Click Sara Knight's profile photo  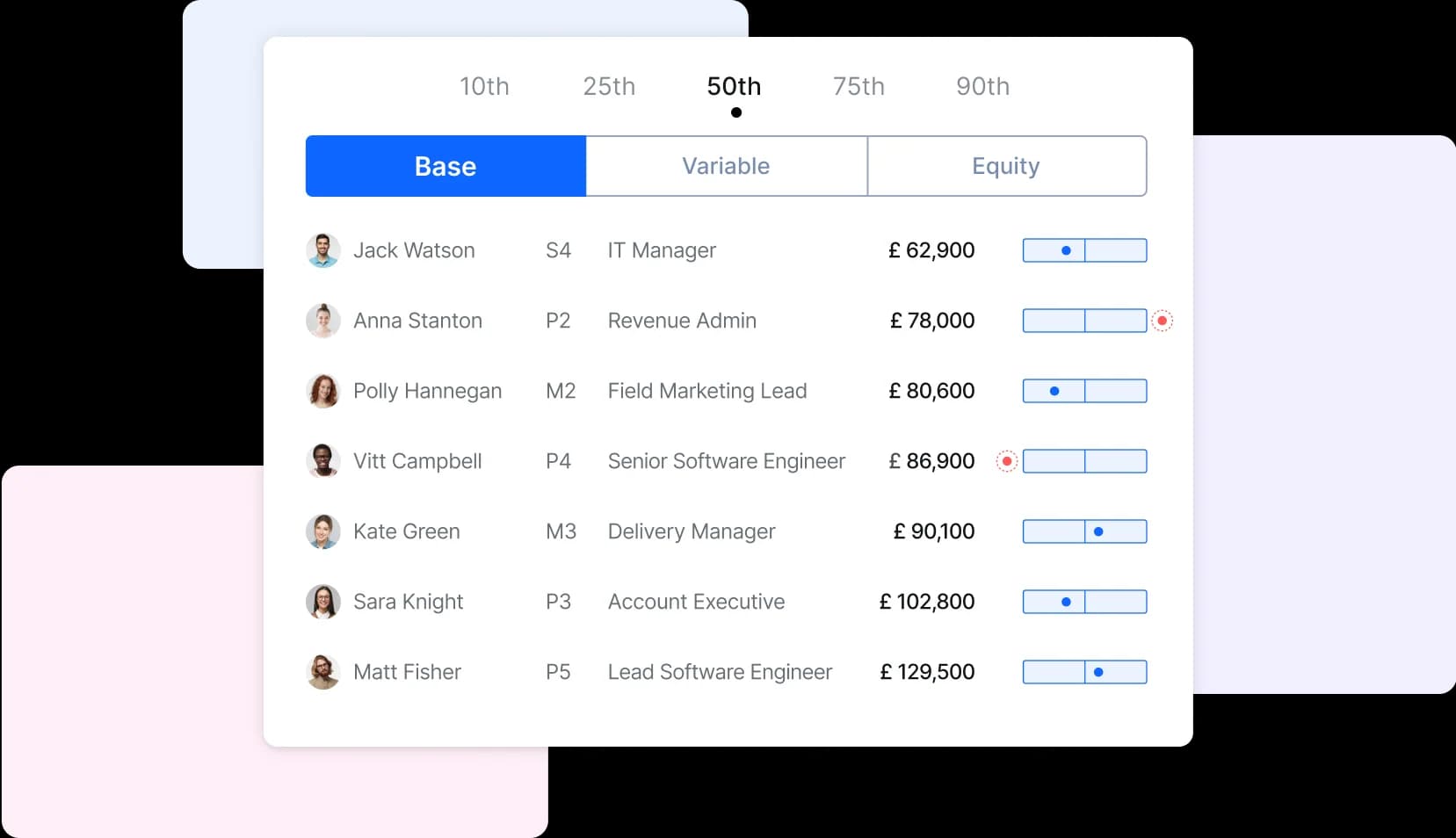(x=323, y=602)
